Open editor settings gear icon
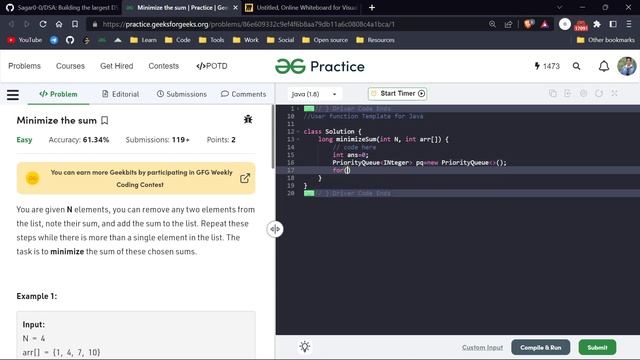Viewport: 640px width, 360px height. (x=584, y=93)
